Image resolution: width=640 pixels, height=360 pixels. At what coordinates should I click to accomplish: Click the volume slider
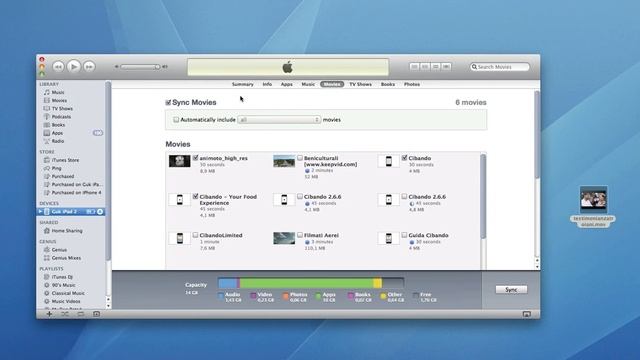tap(140, 67)
